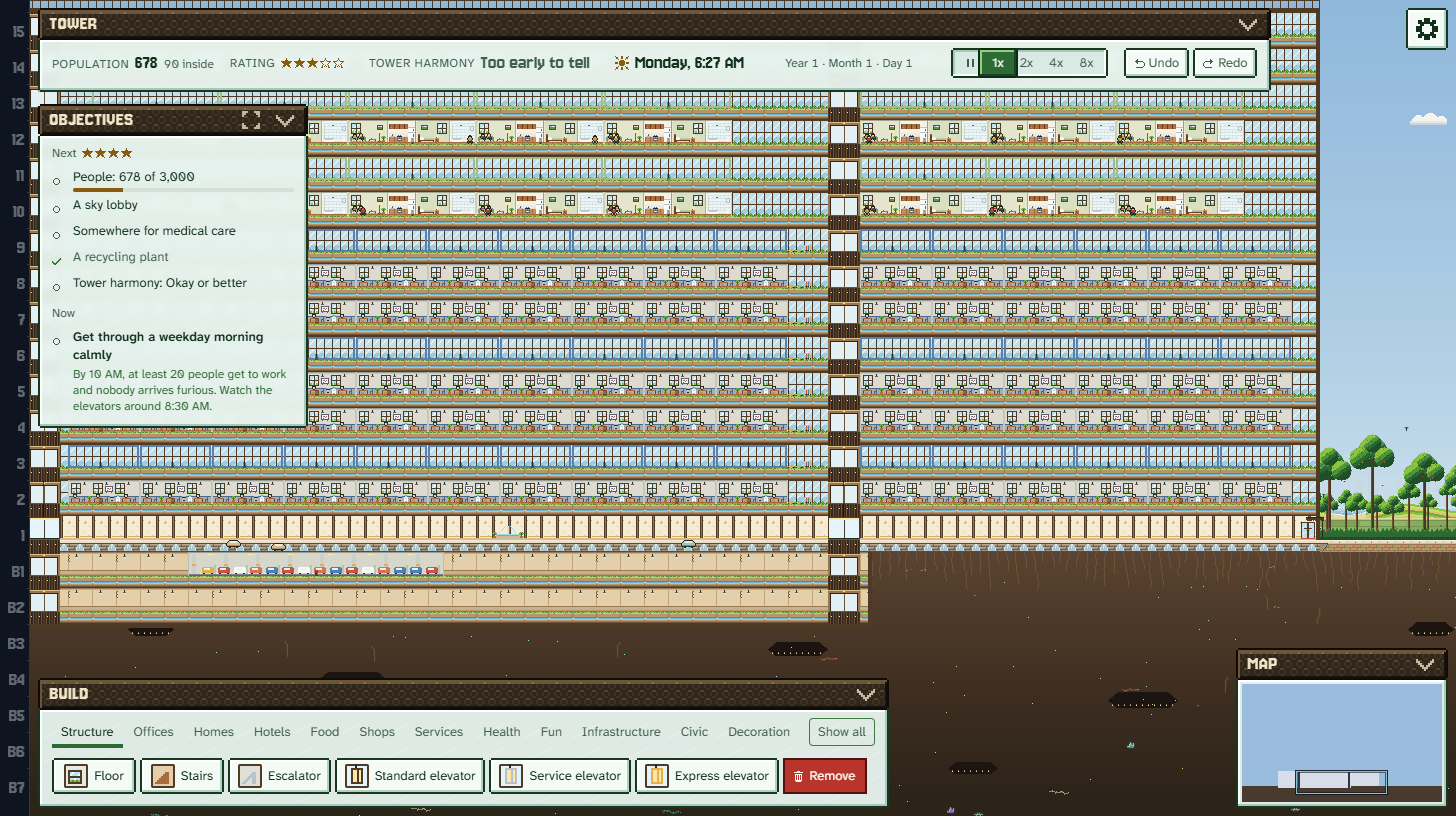Select the Escalator build tool
This screenshot has height=816, width=1456.
click(279, 776)
